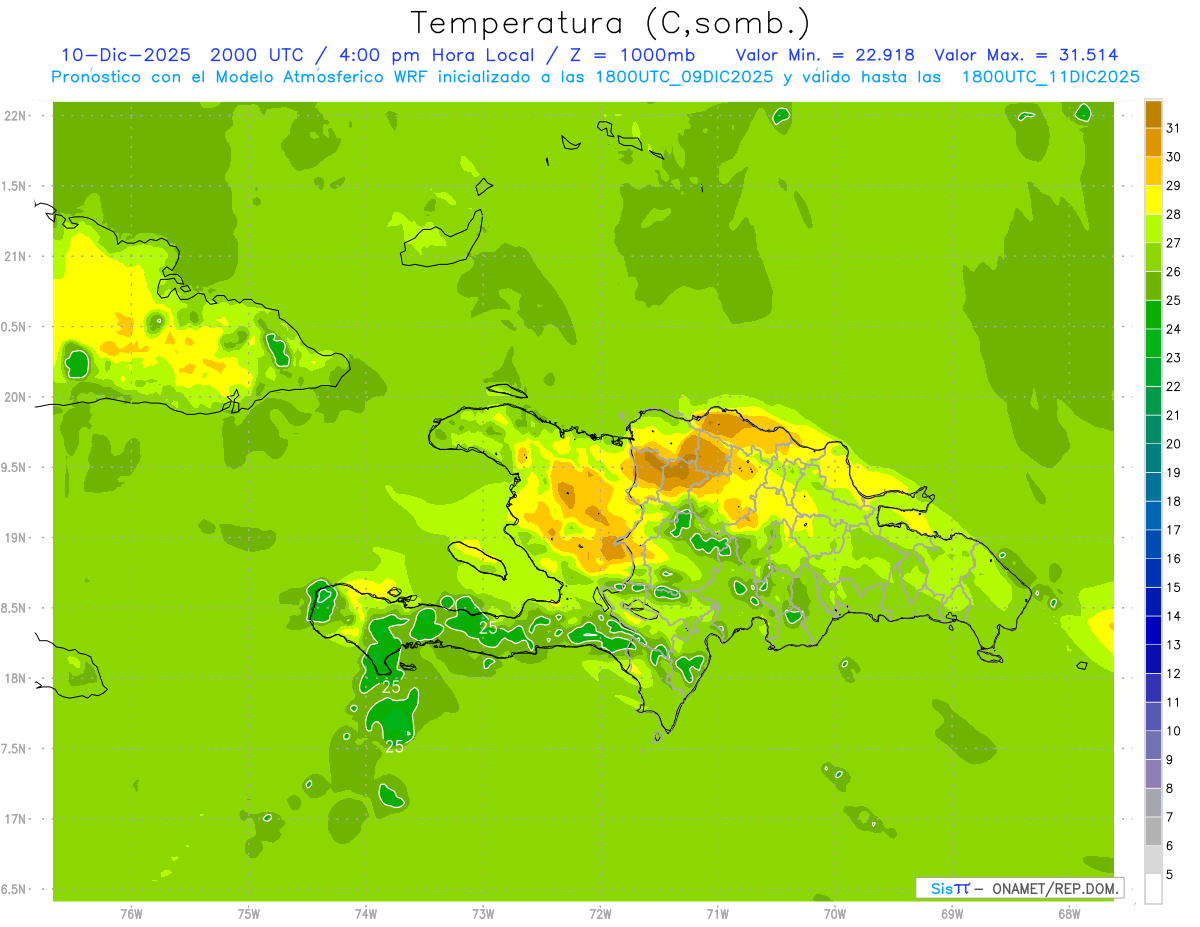Click the dark blue legend band between 13 and 14
Image resolution: width=1200 pixels, height=927 pixels.
click(x=1153, y=631)
